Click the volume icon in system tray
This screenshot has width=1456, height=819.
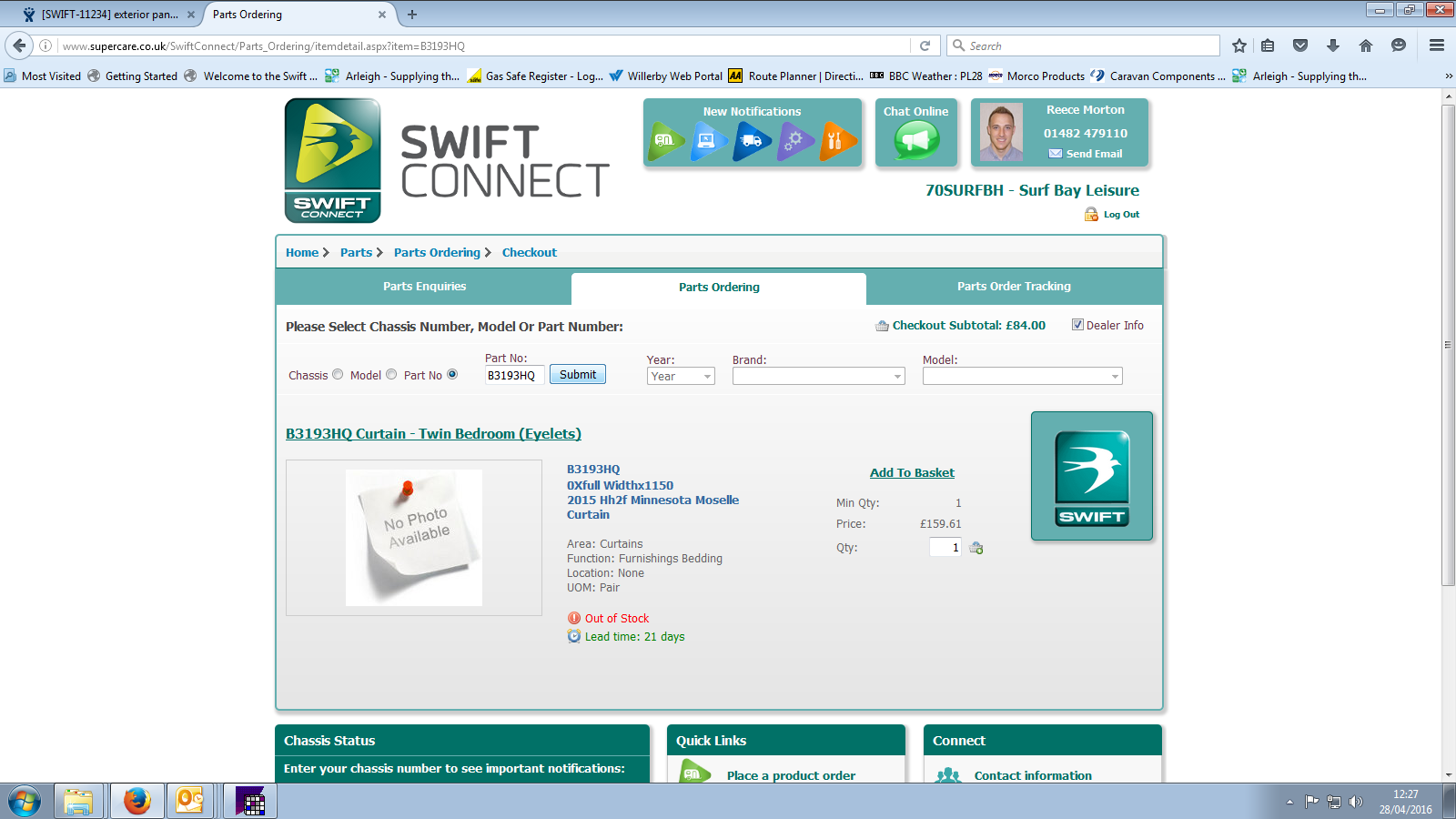pyautogui.click(x=1356, y=802)
